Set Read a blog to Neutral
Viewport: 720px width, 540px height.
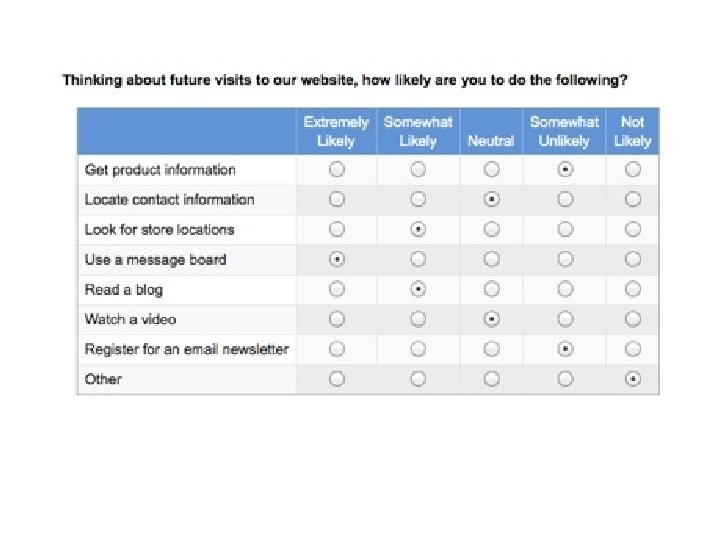tap(491, 290)
